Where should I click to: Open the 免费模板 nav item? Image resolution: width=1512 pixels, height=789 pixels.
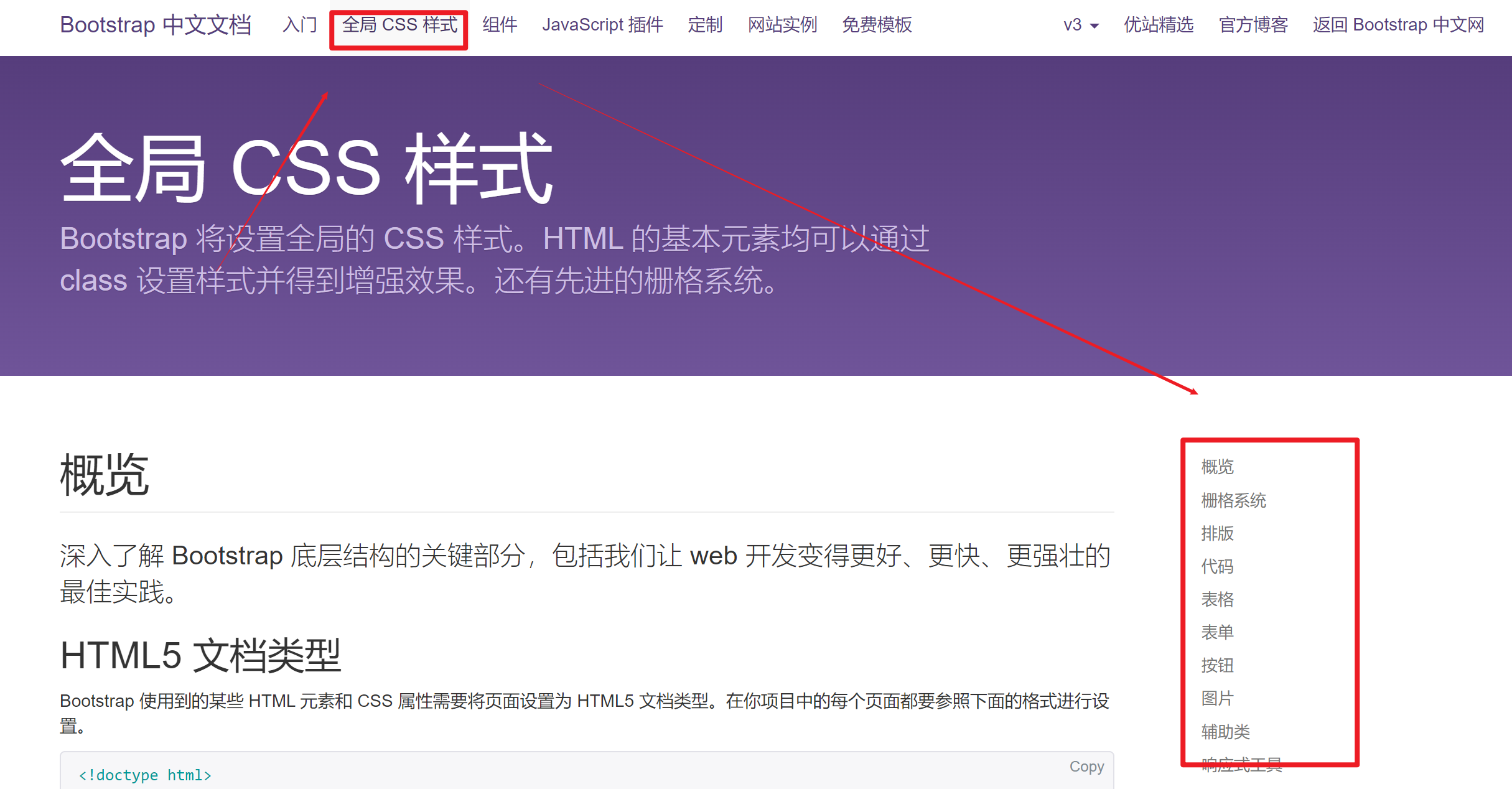877,25
